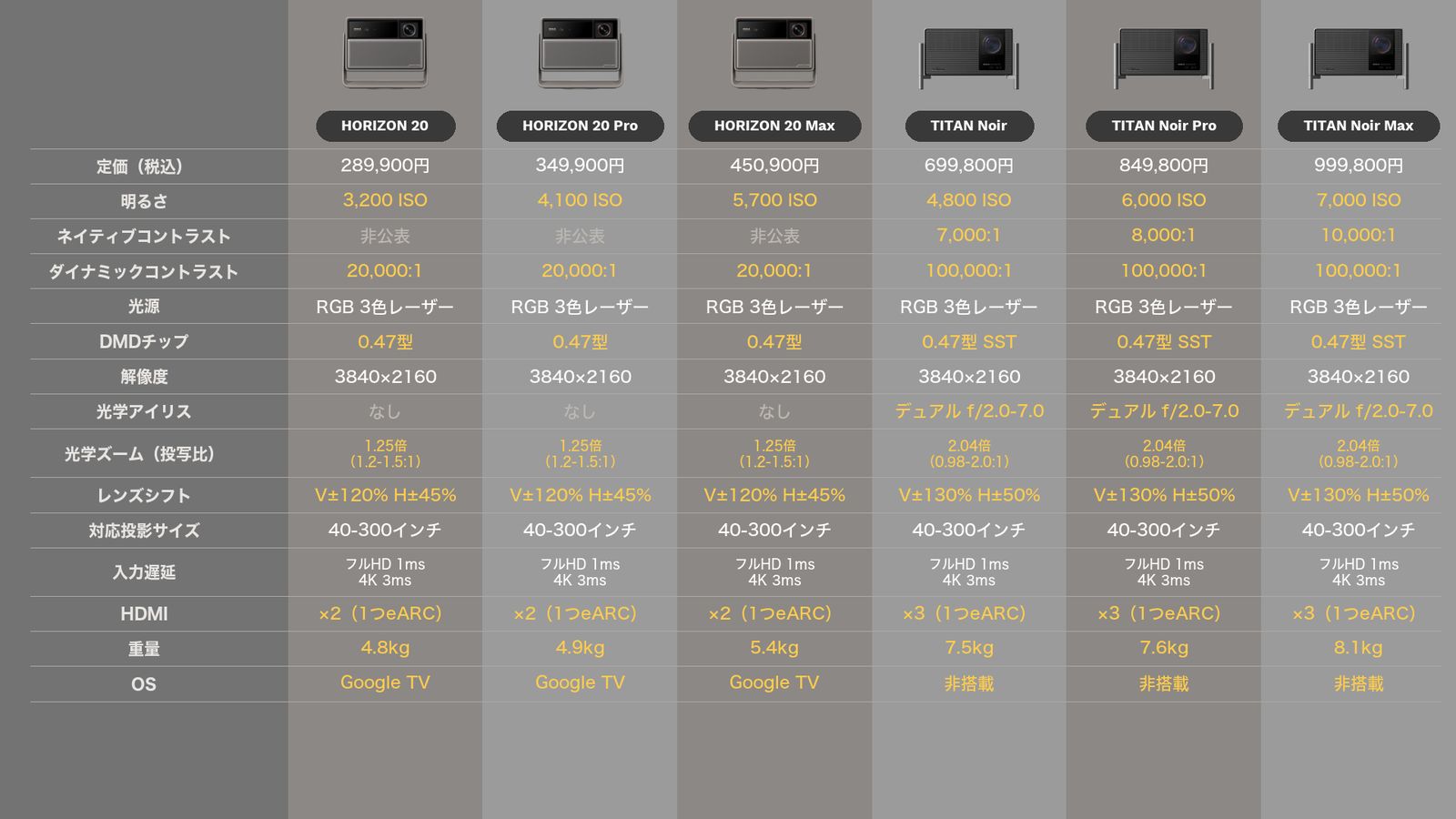Click the 6,000 ISO brightness value
1456x819 pixels.
1164,200
